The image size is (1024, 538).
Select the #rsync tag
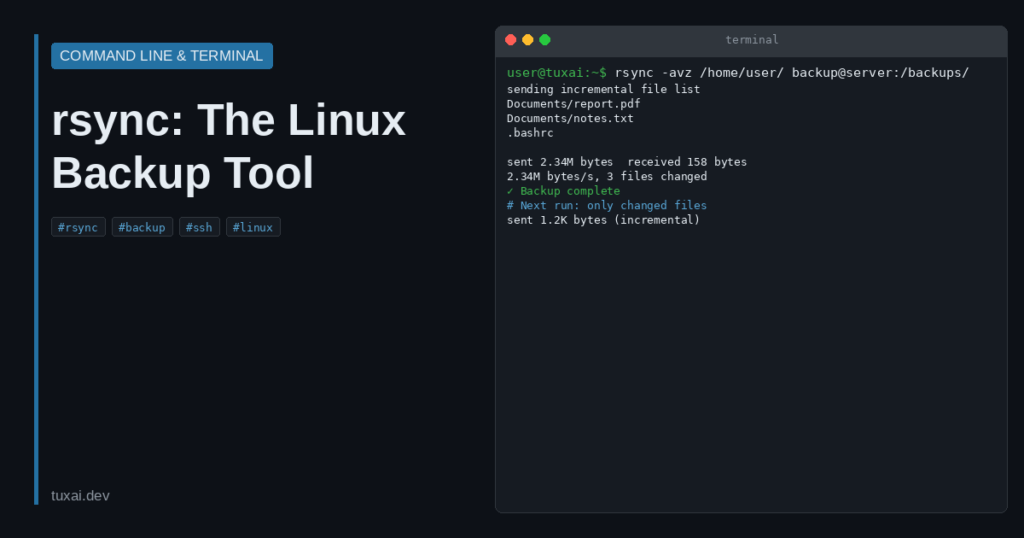coord(78,227)
